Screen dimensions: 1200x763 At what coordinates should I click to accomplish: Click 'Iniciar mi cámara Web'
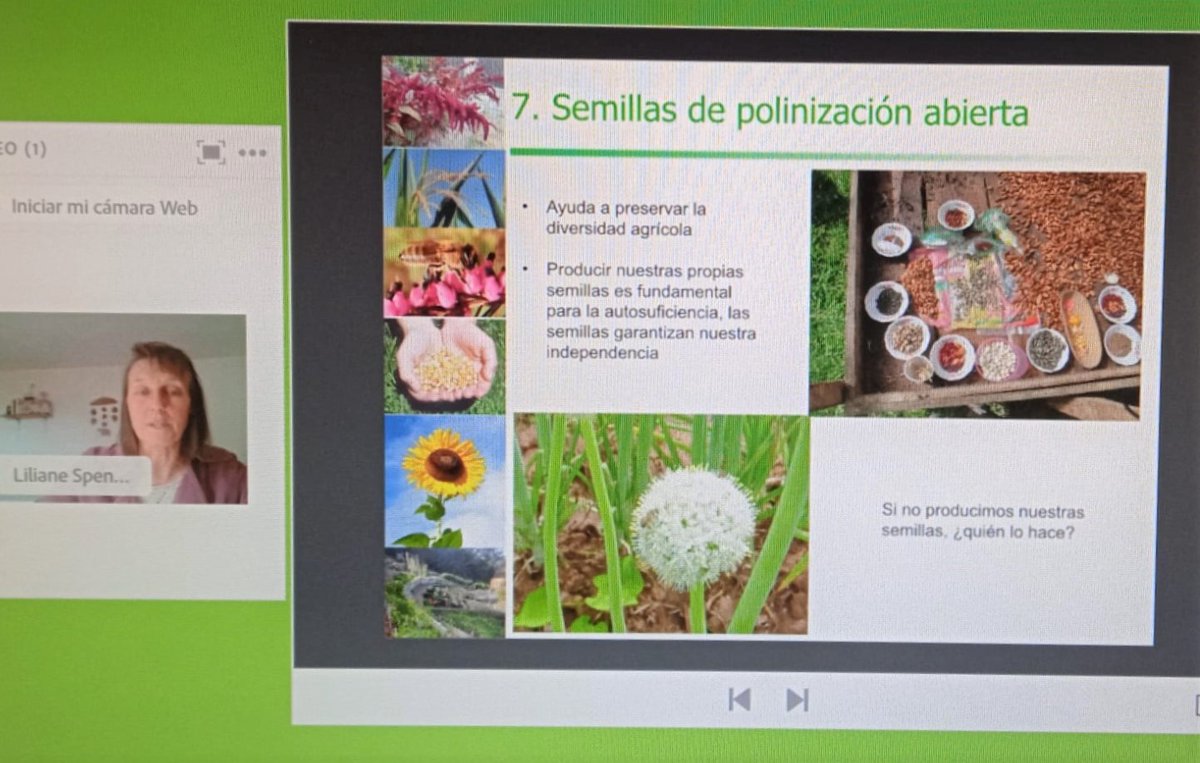pyautogui.click(x=105, y=208)
